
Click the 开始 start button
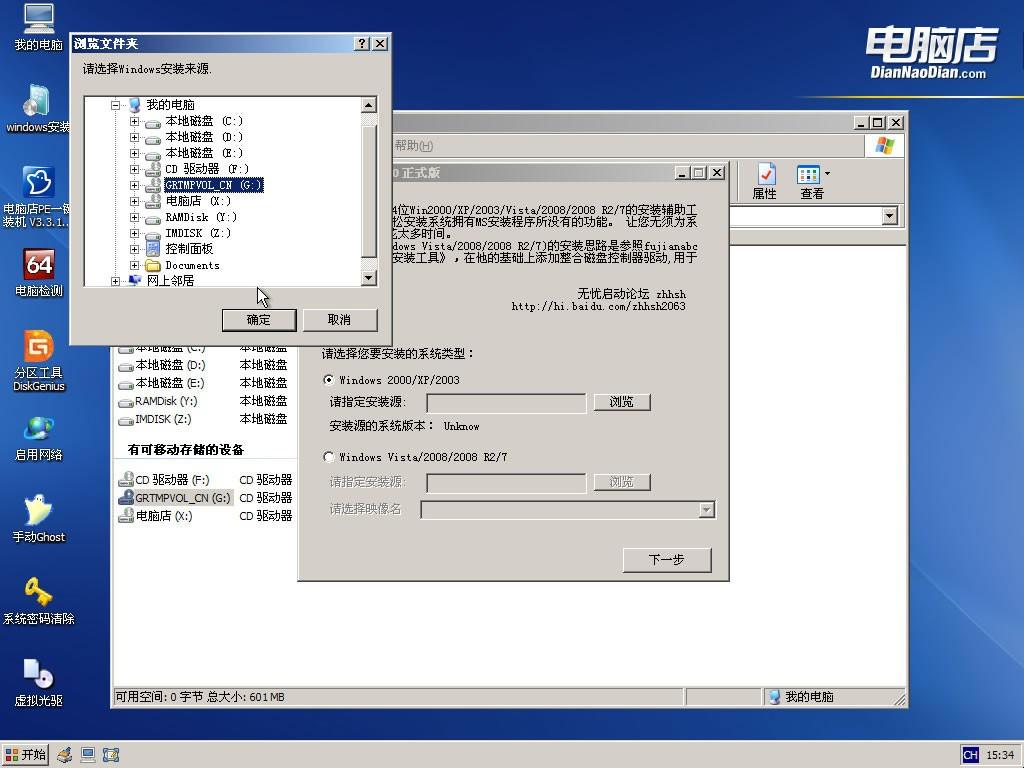pos(25,755)
